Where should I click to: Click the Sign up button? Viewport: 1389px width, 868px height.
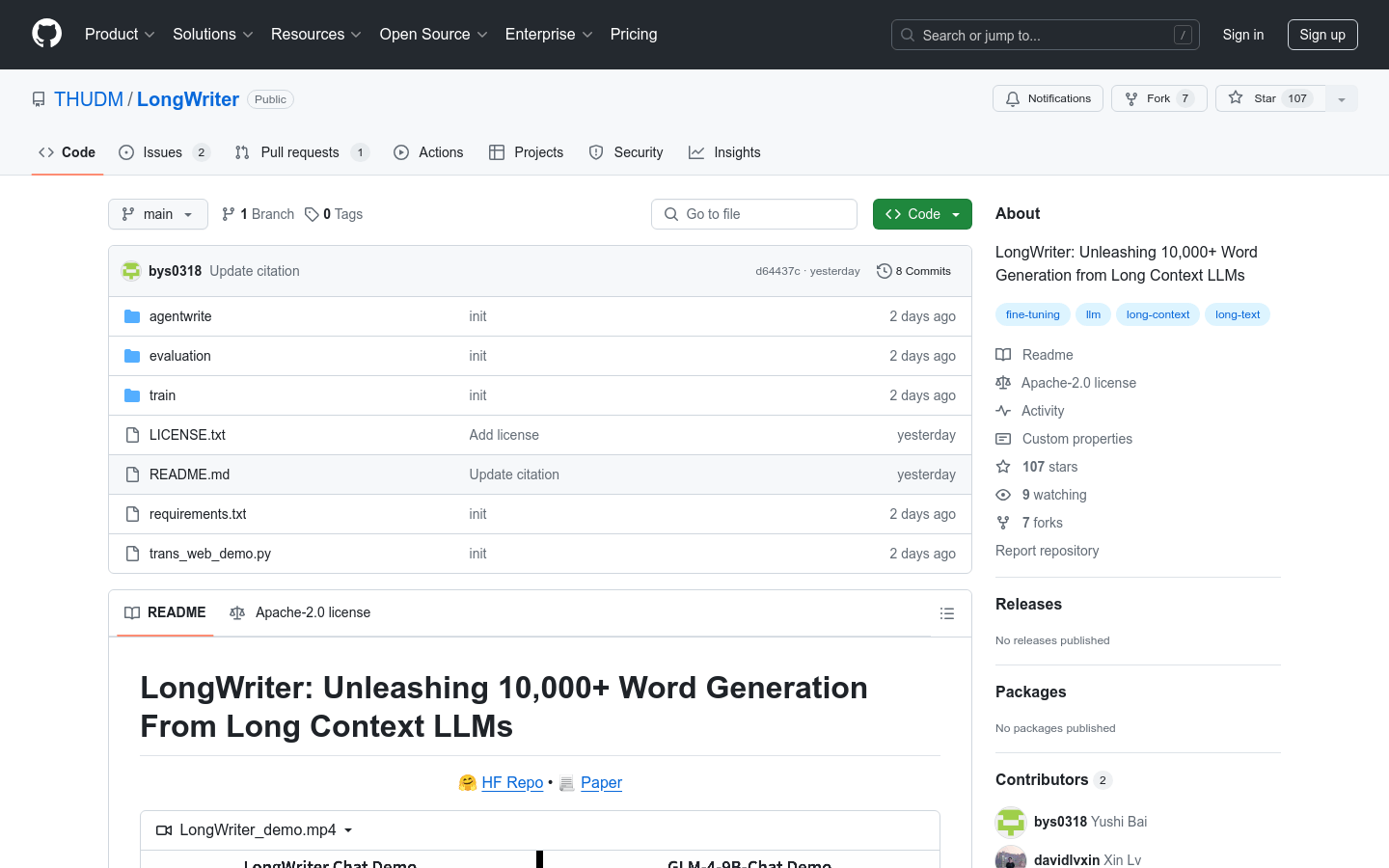pos(1322,35)
